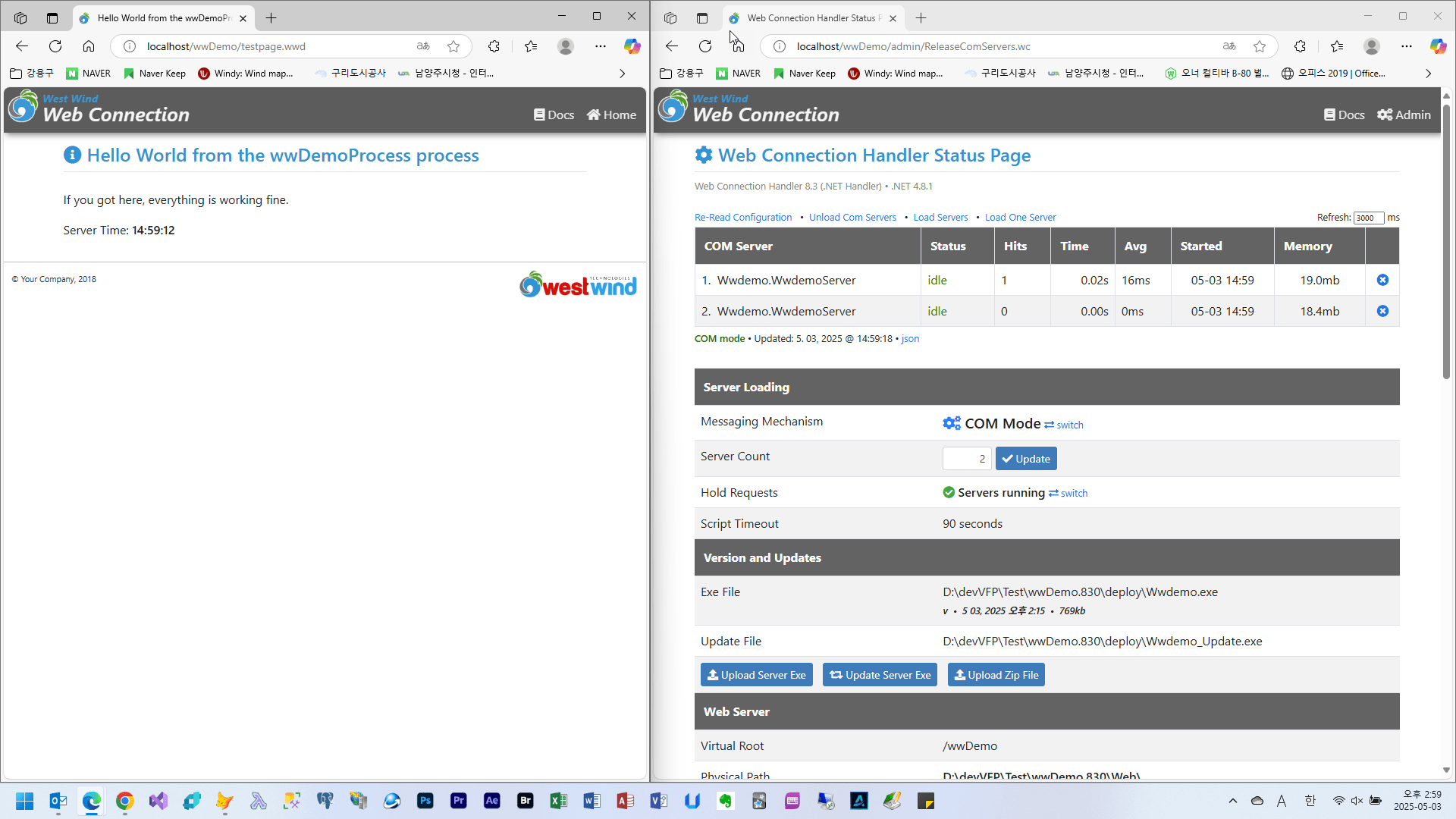Click West Wind logo in left window footer
The width and height of the screenshot is (1456, 819).
pos(578,285)
